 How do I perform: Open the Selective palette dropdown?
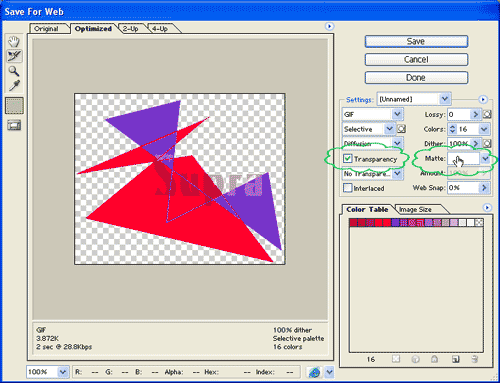(369, 129)
